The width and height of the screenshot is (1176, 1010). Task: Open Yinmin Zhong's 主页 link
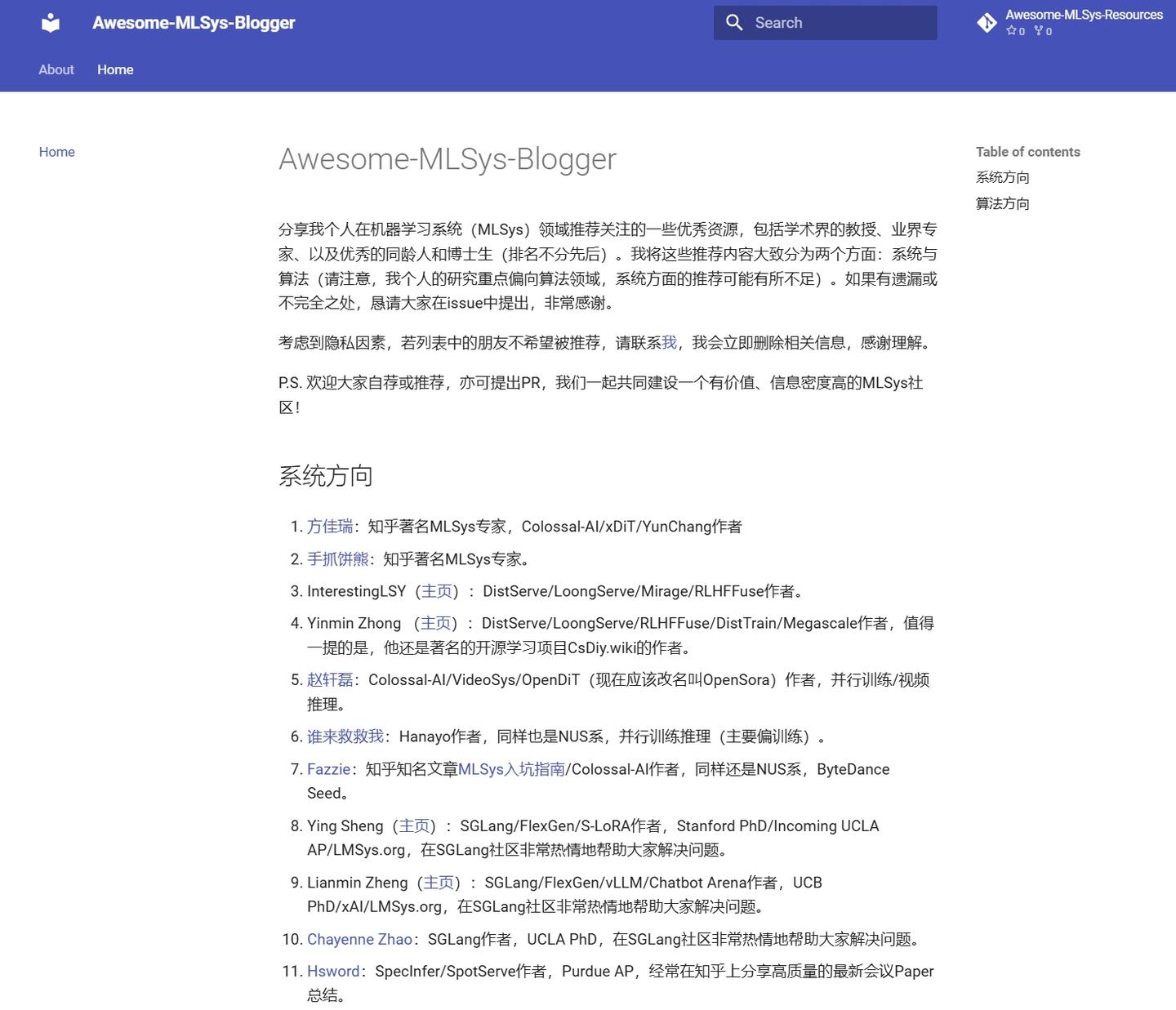click(436, 622)
